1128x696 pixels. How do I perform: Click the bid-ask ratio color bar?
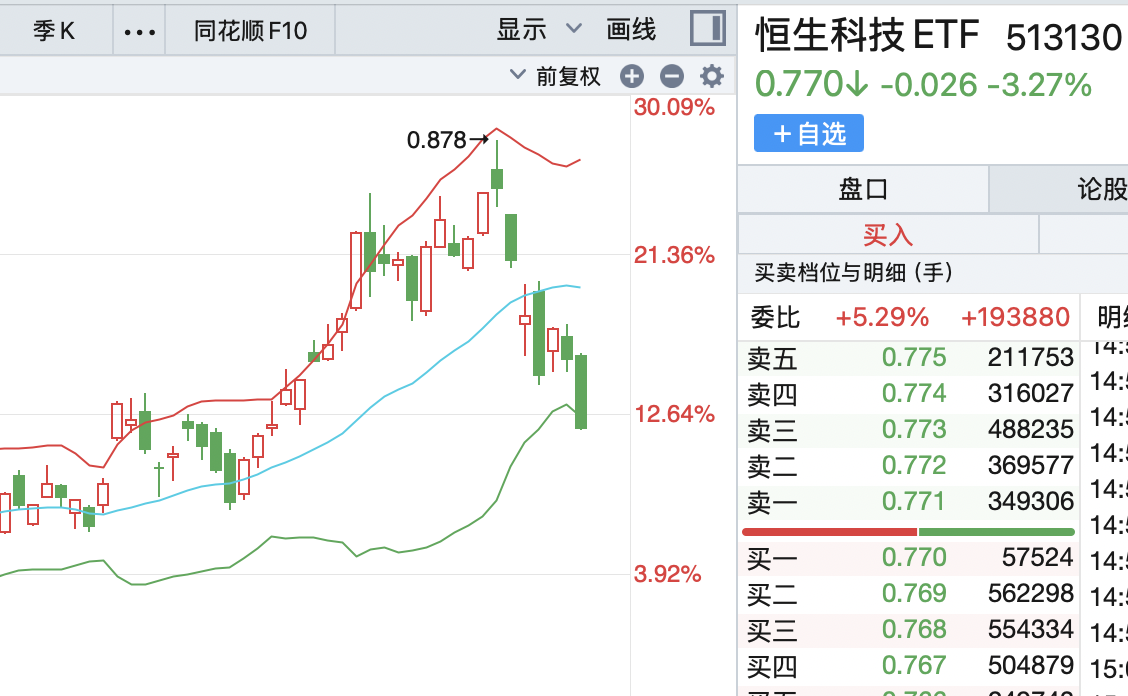908,531
